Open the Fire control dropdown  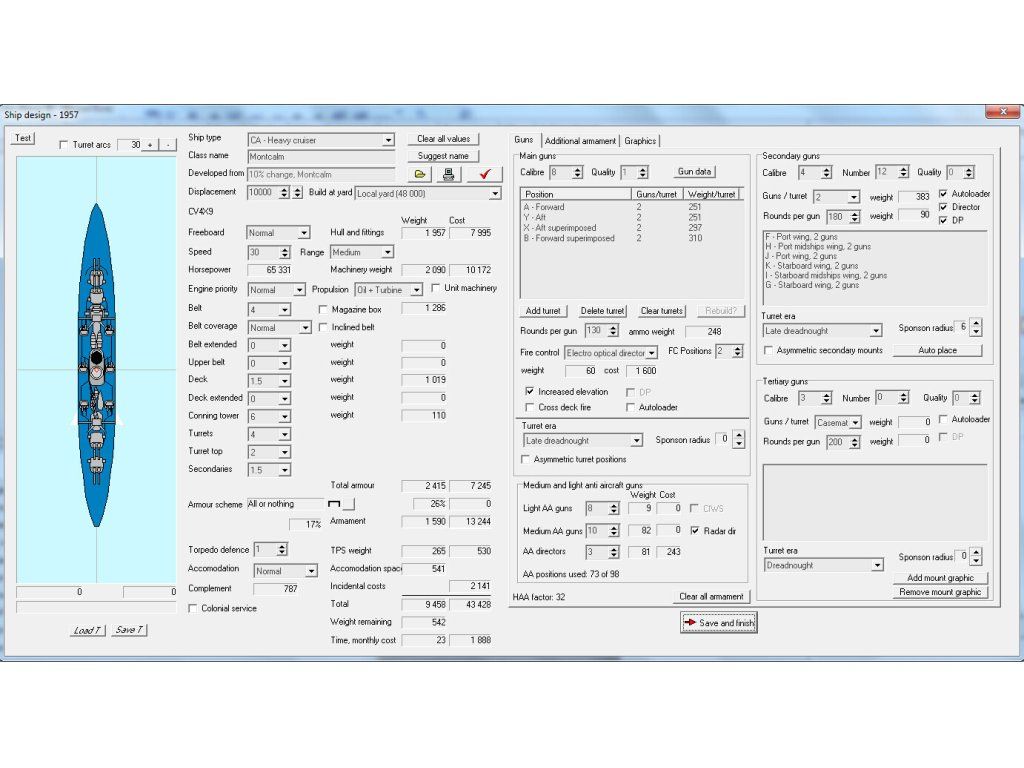(x=651, y=353)
